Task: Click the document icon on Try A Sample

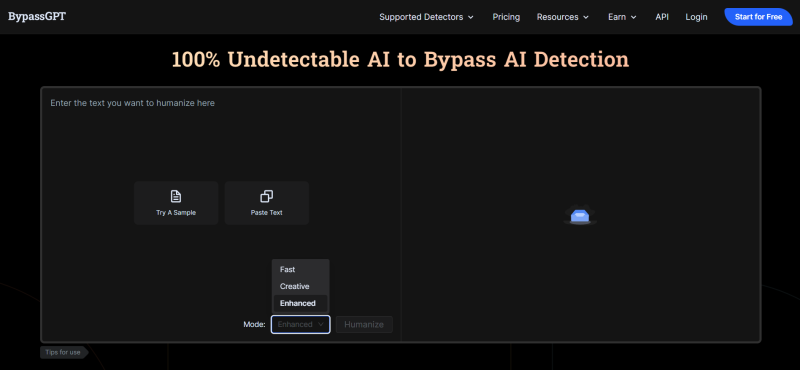Action: pos(176,196)
